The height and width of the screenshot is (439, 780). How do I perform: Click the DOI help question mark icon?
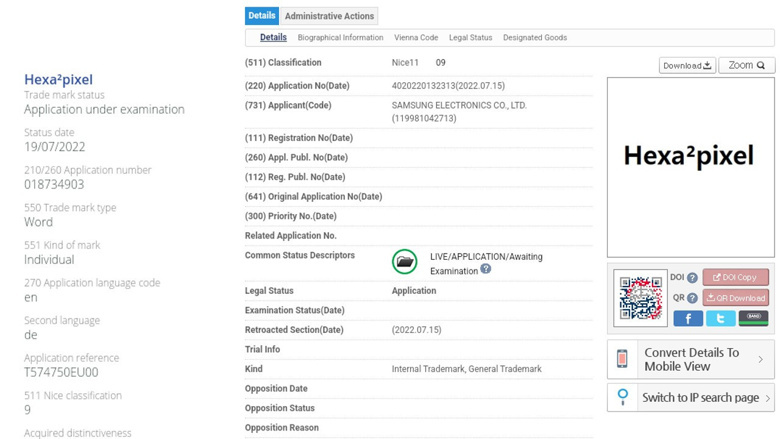click(x=692, y=278)
